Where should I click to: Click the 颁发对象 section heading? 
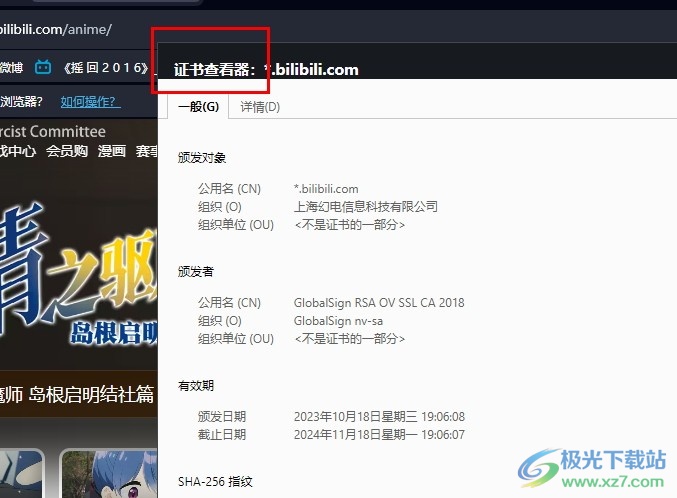[x=202, y=158]
